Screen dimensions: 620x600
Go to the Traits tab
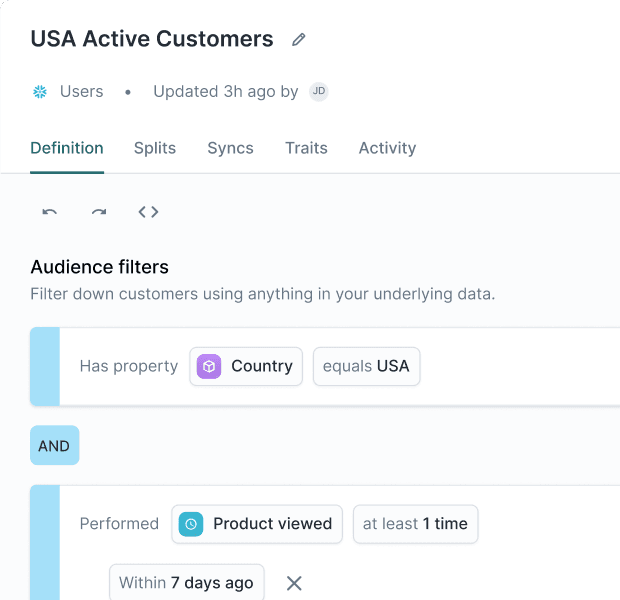[x=306, y=148]
